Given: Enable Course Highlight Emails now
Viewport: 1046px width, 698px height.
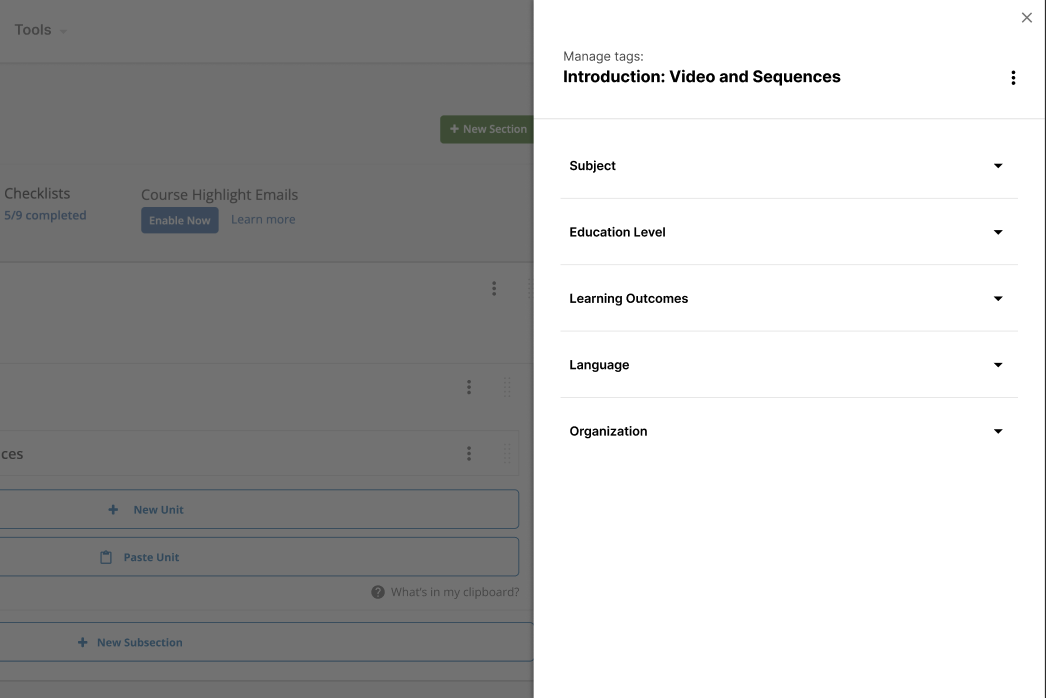Looking at the screenshot, I should coord(179,219).
